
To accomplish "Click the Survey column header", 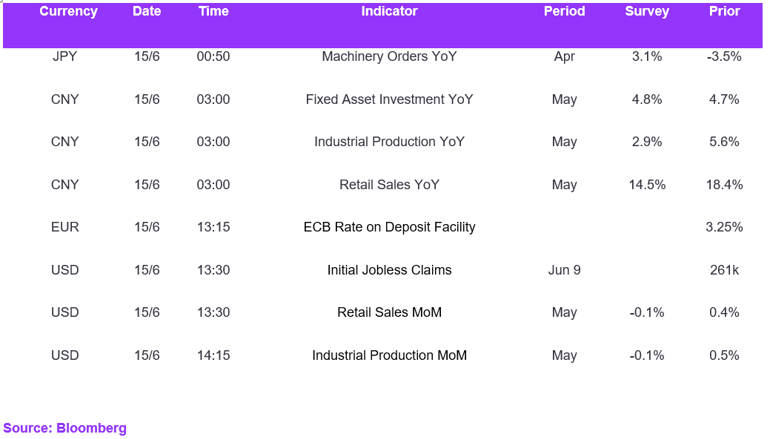I will pos(647,12).
